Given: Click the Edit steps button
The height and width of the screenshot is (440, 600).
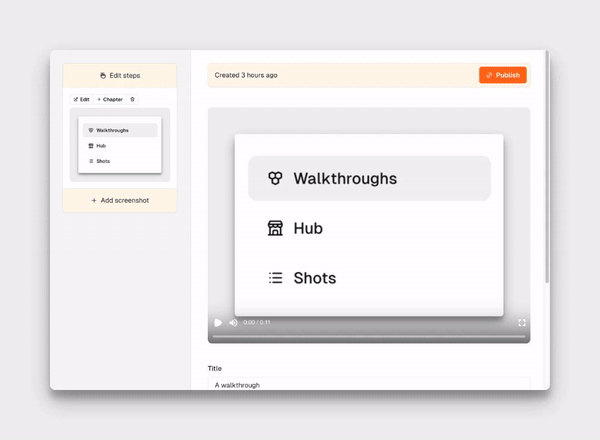Looking at the screenshot, I should click(120, 75).
